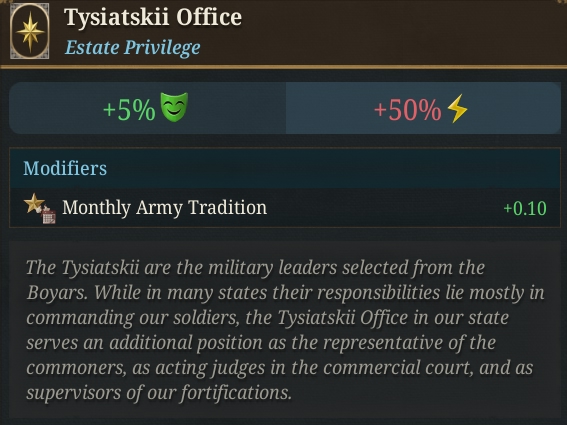Click the Monthly Army Tradition modifier row
Viewport: 567px width, 425px height.
click(285, 208)
